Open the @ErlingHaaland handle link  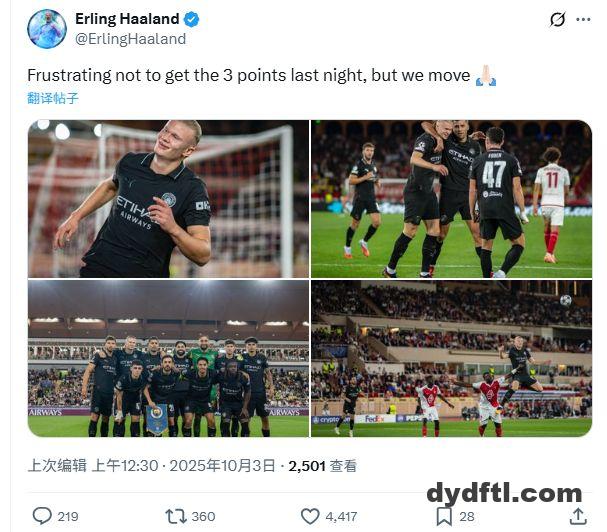(x=130, y=39)
